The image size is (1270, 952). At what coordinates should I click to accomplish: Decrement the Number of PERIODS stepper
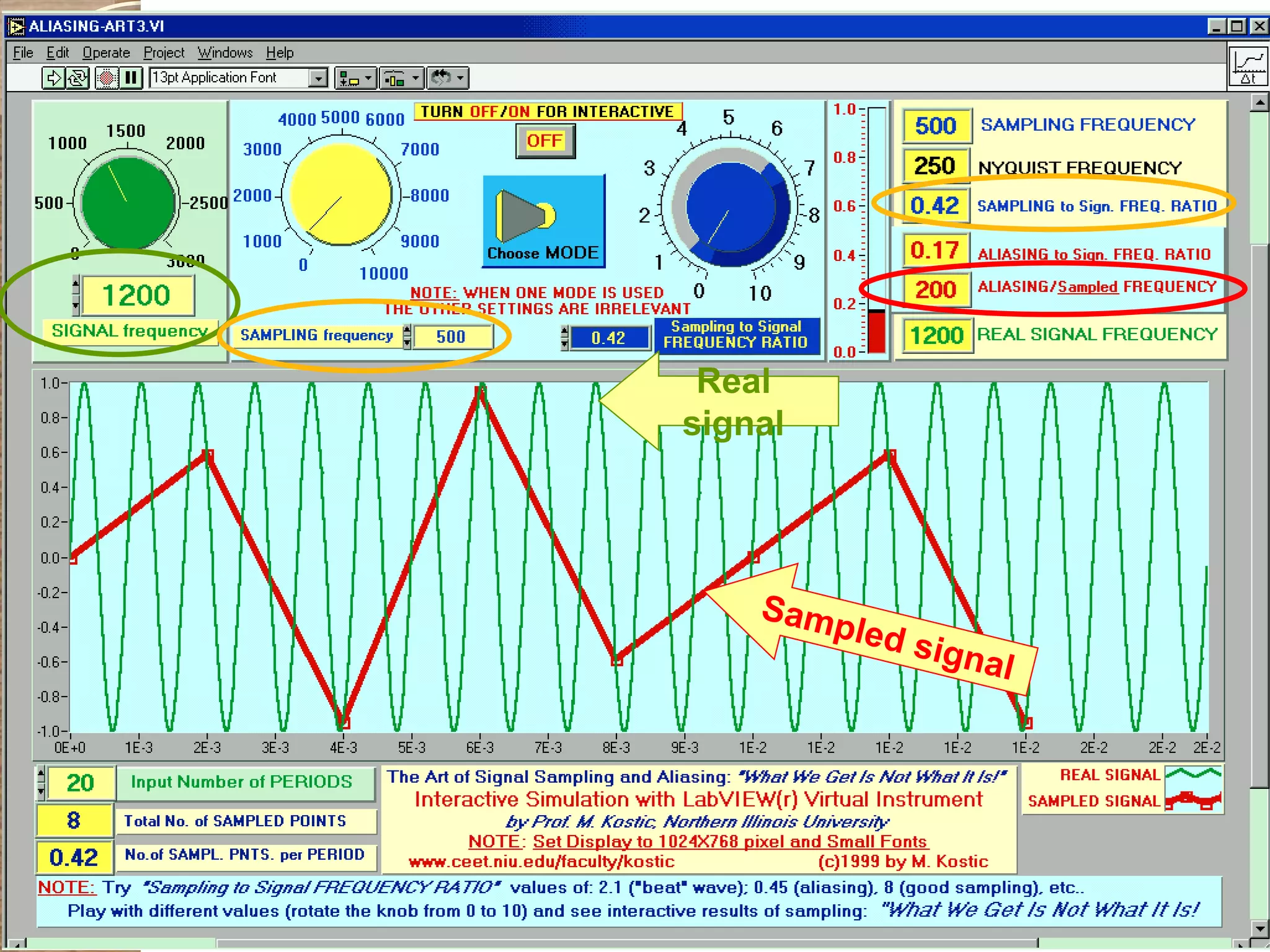click(x=41, y=791)
